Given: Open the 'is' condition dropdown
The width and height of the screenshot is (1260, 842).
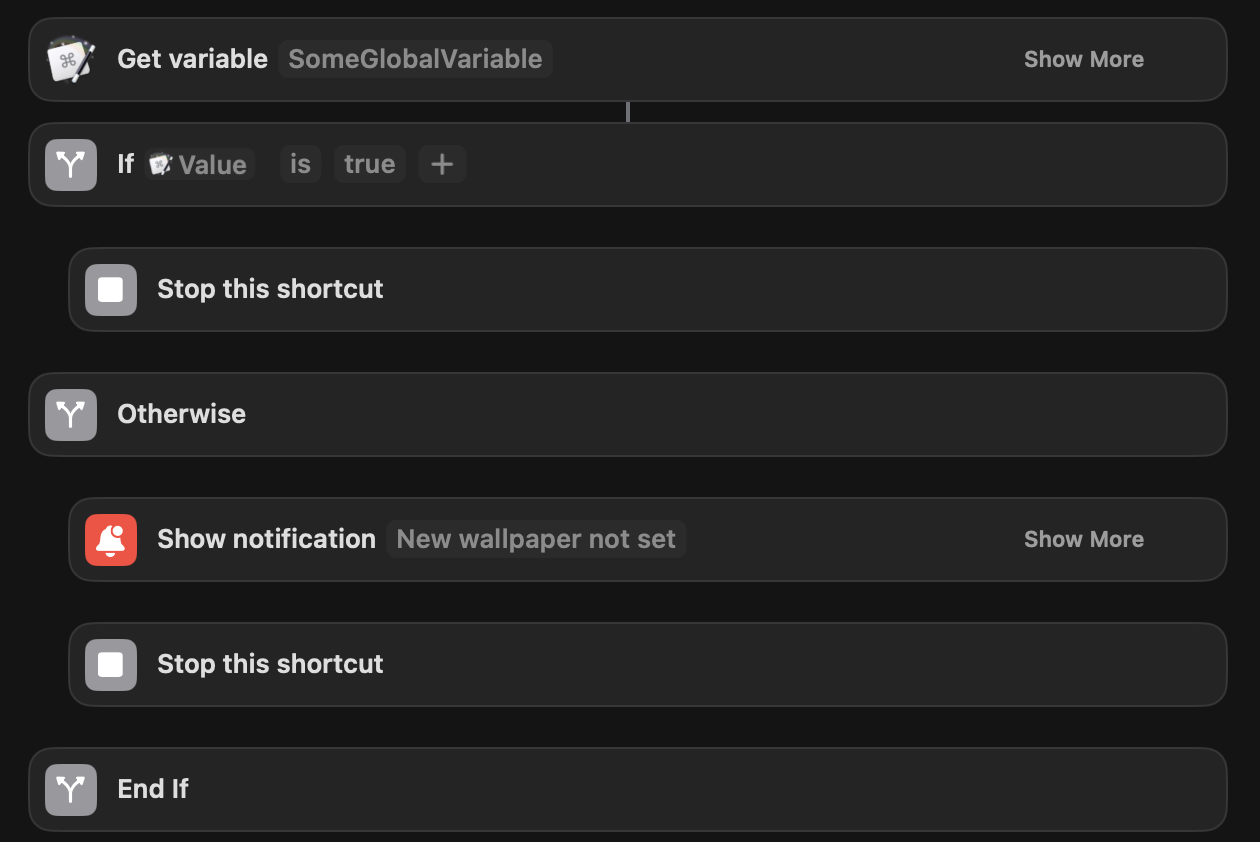Looking at the screenshot, I should pyautogui.click(x=300, y=164).
